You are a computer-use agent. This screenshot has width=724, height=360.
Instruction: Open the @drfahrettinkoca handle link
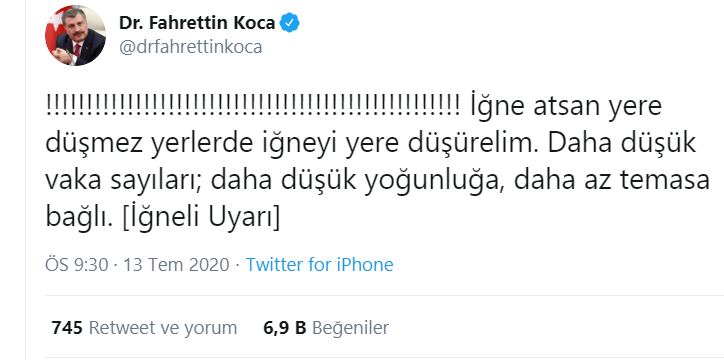[x=191, y=47]
